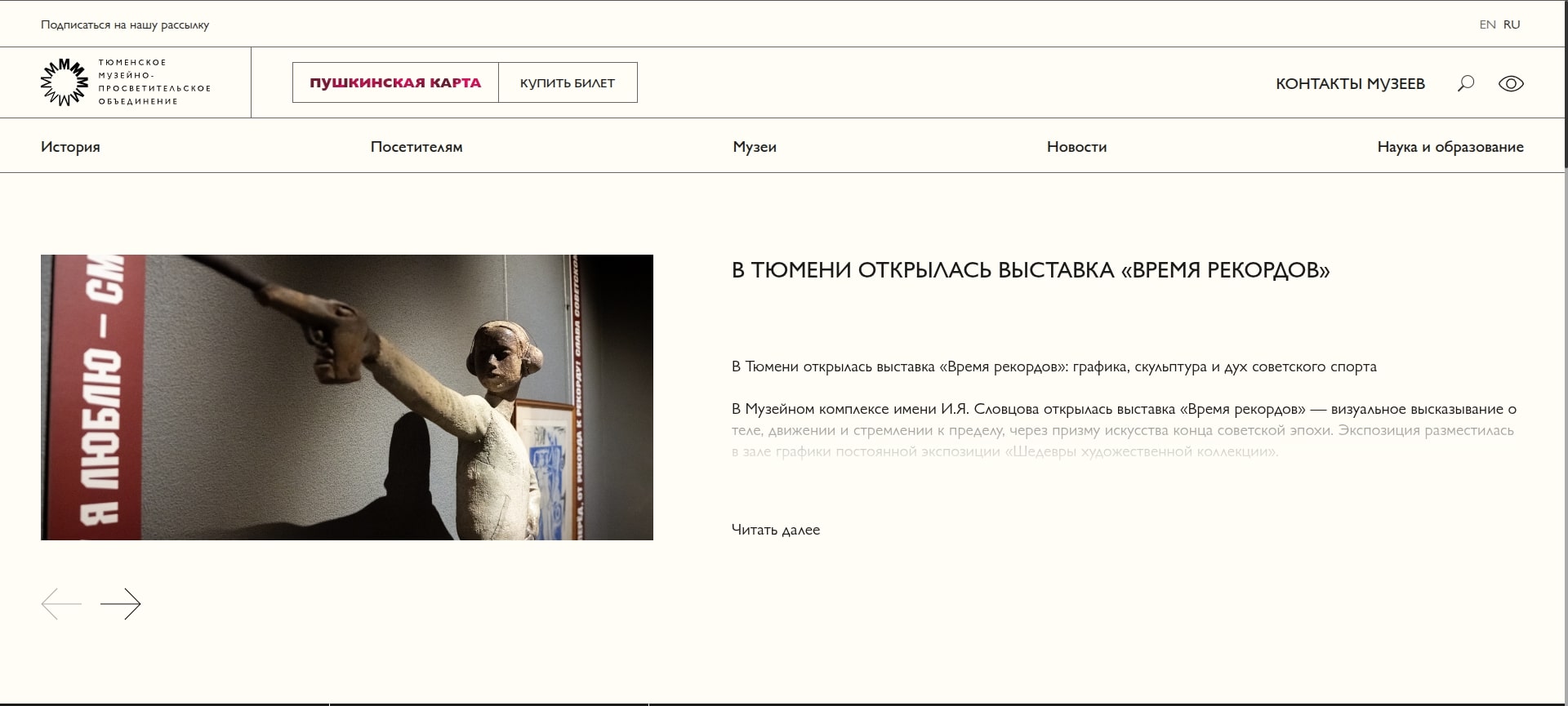This screenshot has height=706, width=1568.
Task: Open Контакты музеев link
Action: click(1350, 83)
